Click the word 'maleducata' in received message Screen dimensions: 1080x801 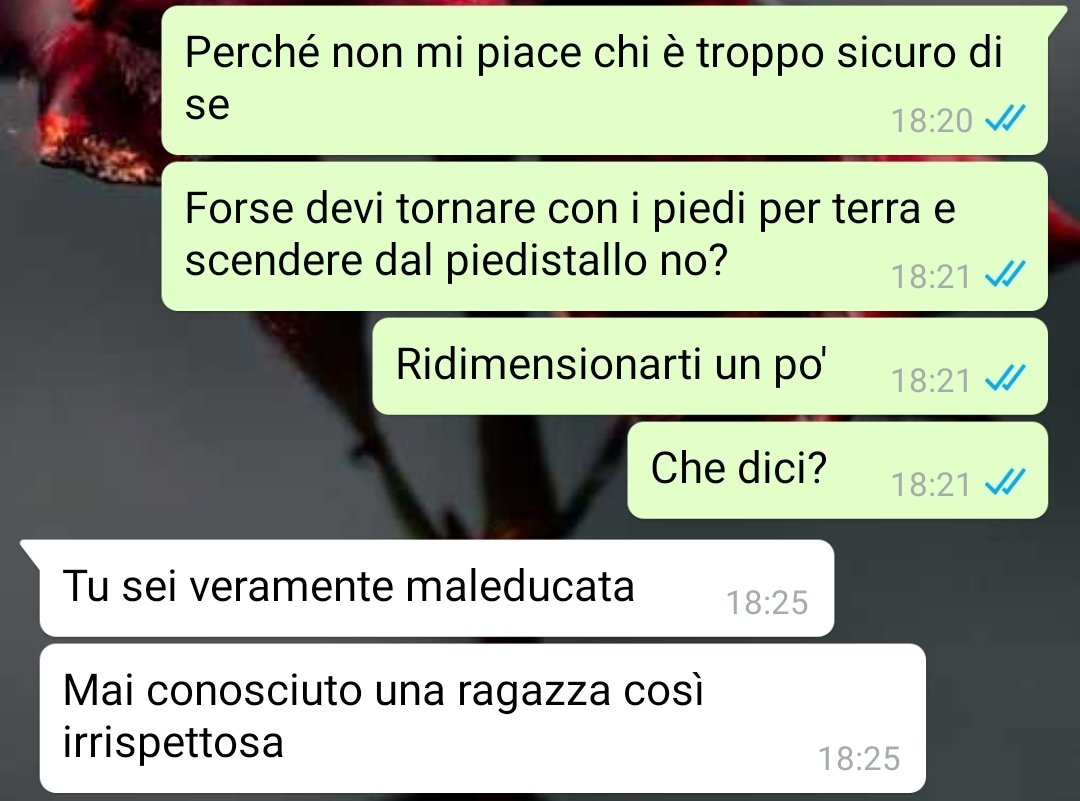[x=520, y=587]
